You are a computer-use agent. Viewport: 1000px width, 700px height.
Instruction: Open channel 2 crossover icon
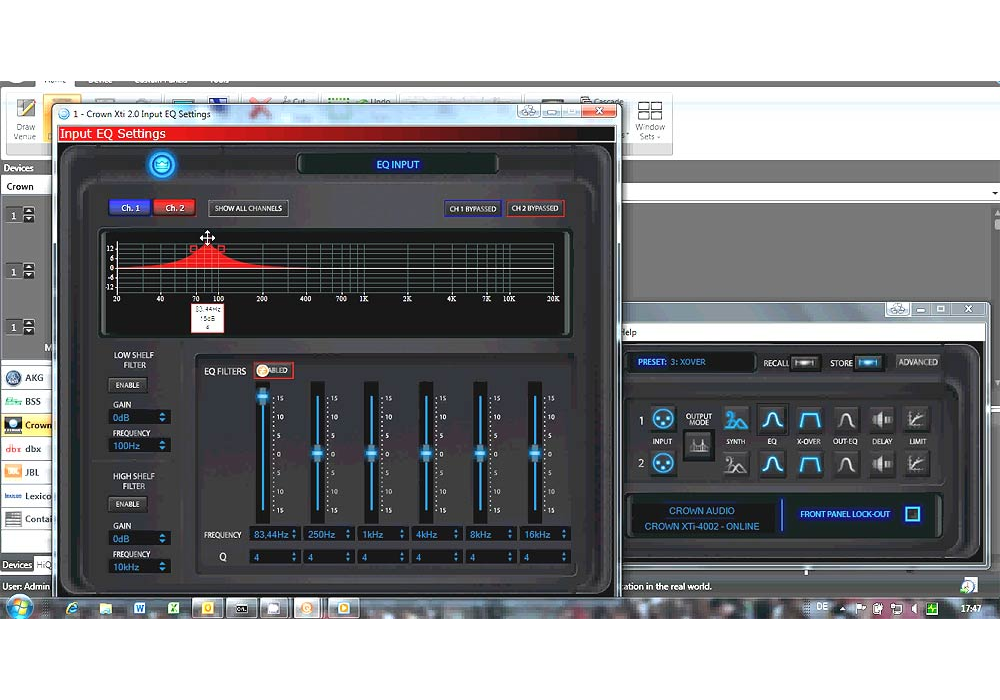point(809,464)
